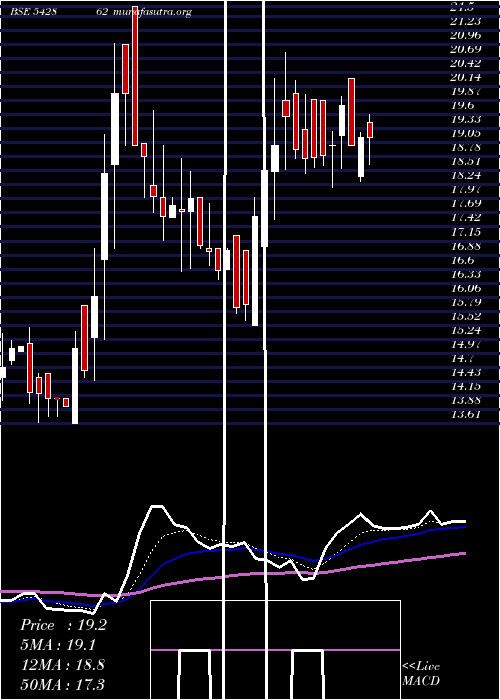Click the 20.14 price axis label
This screenshot has width=500, height=700.
pyautogui.click(x=466, y=77)
